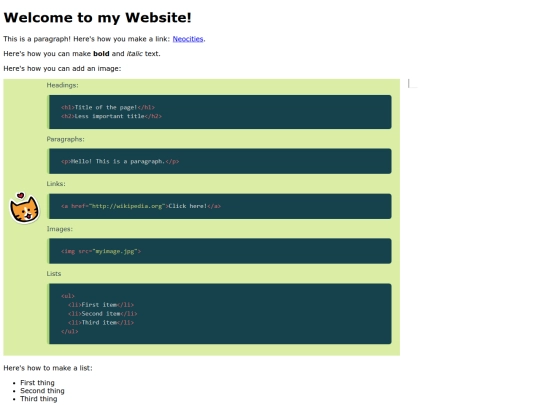Select the bold word in paragraph

coord(101,54)
